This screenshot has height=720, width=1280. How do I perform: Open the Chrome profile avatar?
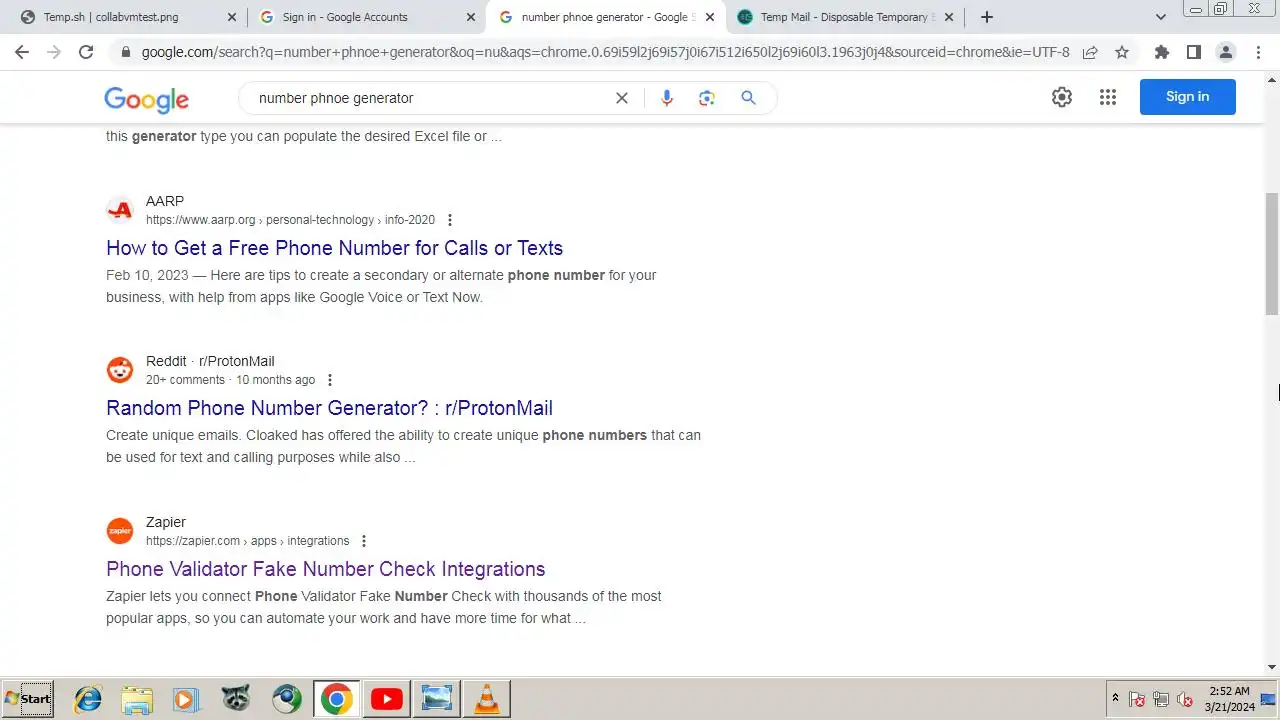tap(1225, 52)
